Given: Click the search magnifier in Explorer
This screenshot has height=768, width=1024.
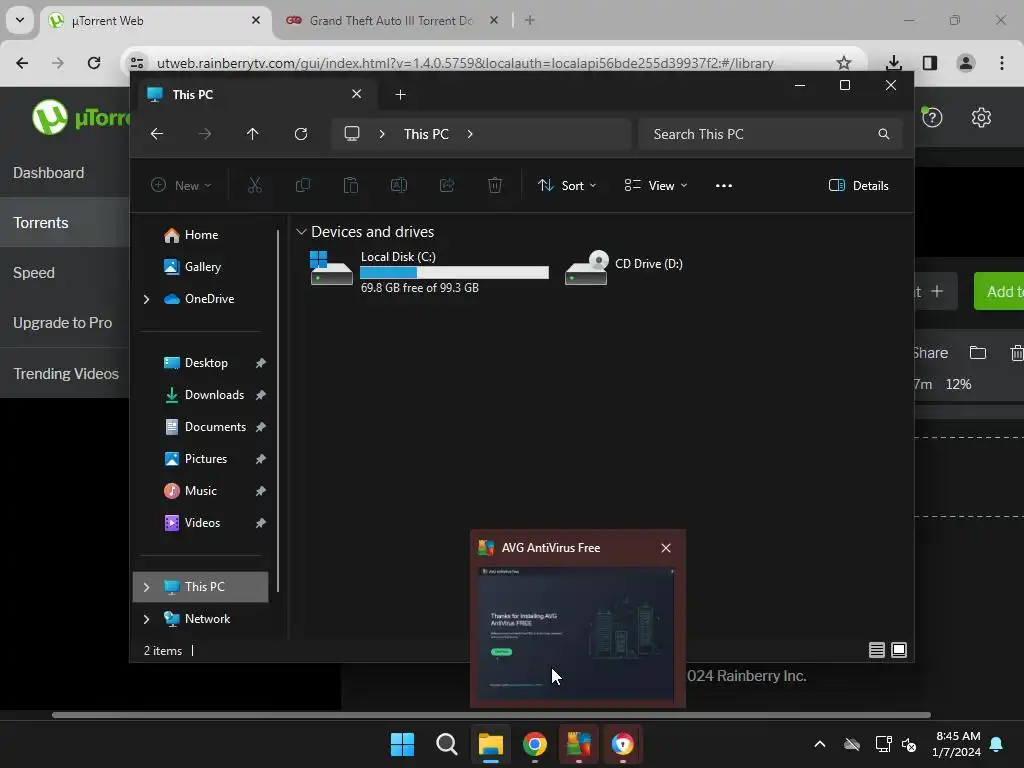Looking at the screenshot, I should coord(884,134).
